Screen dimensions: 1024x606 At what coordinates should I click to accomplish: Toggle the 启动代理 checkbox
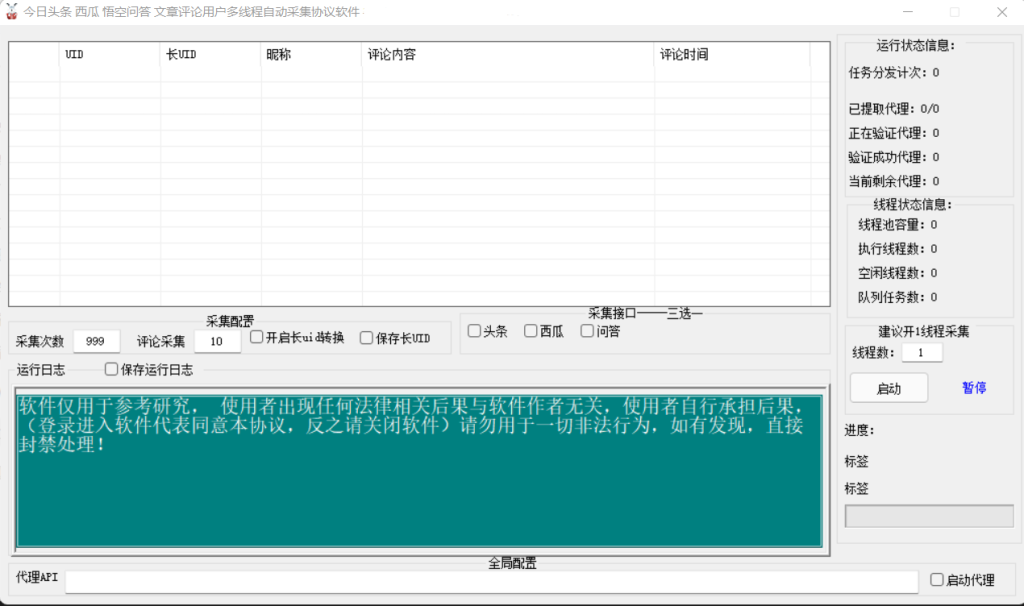937,580
